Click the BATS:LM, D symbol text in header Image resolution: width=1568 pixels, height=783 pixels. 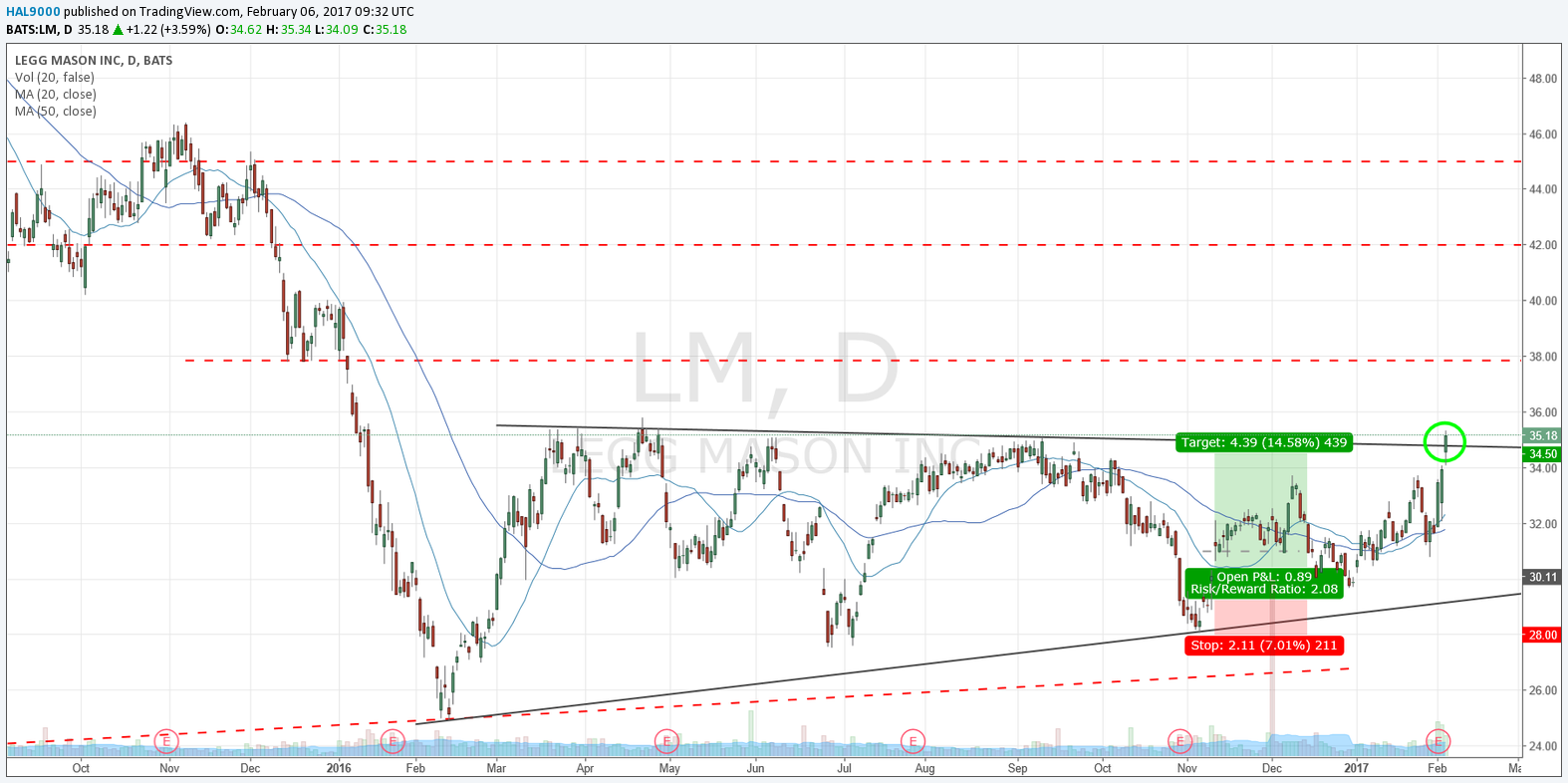tap(39, 30)
